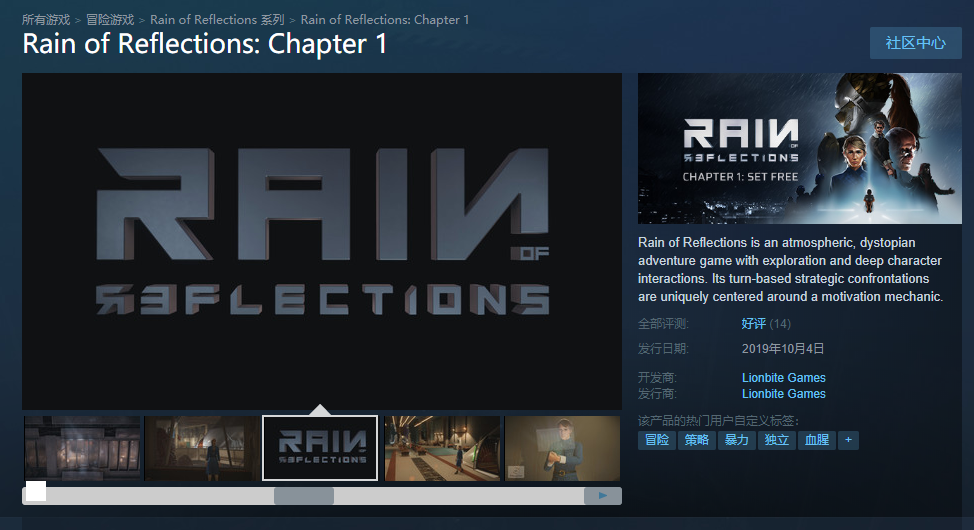The image size is (974, 530).
Task: Go to 冒险游戏 breadcrumb category
Action: 110,20
